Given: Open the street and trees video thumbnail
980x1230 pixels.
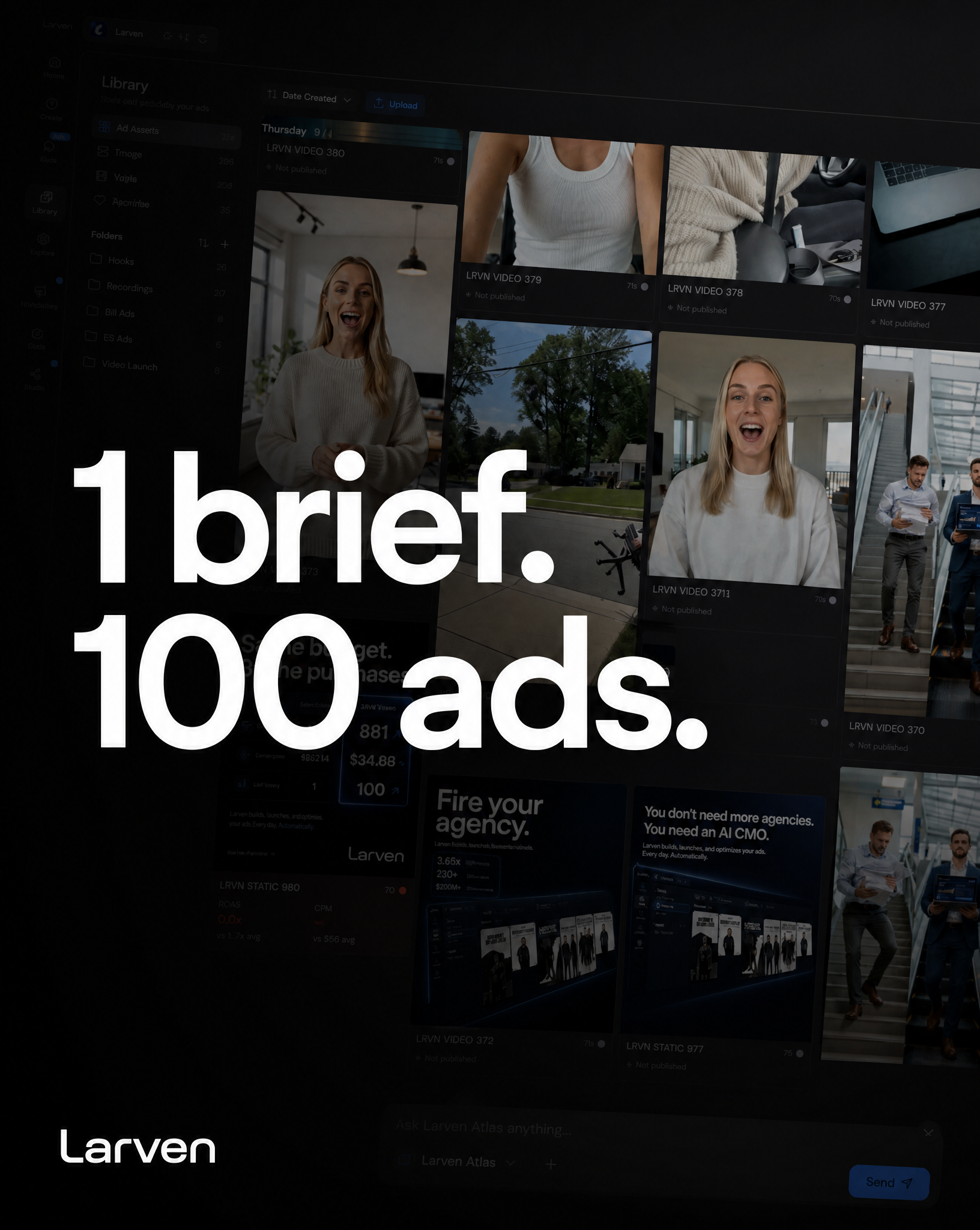Looking at the screenshot, I should 543,501.
